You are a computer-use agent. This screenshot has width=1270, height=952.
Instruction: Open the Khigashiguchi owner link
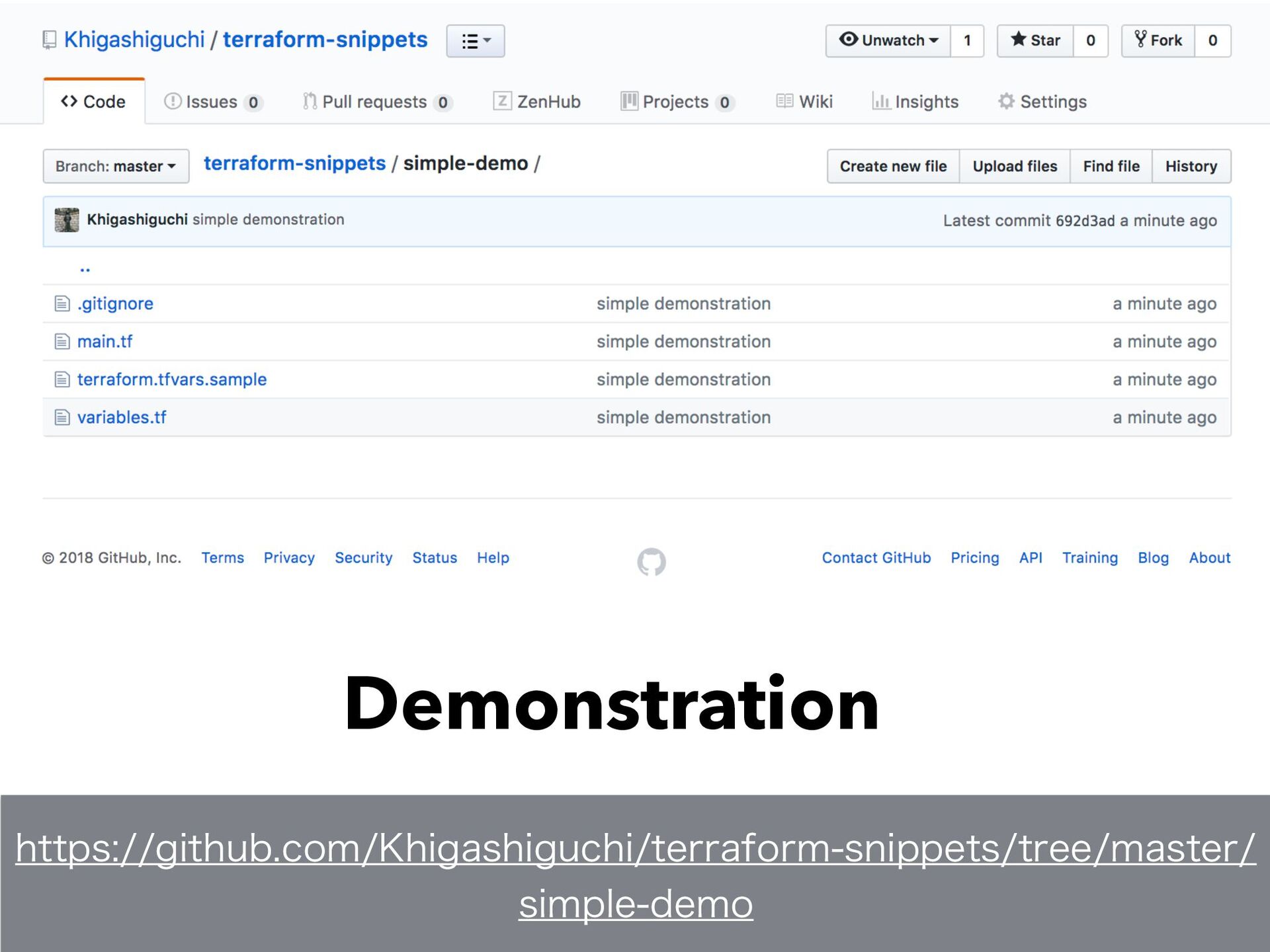tap(134, 40)
